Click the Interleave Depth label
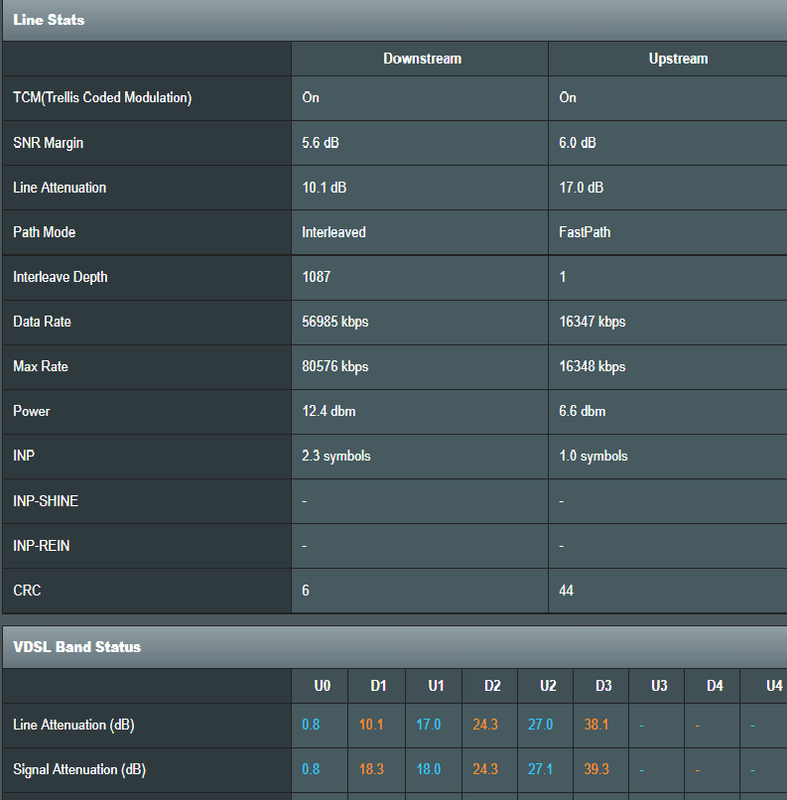 tap(60, 277)
